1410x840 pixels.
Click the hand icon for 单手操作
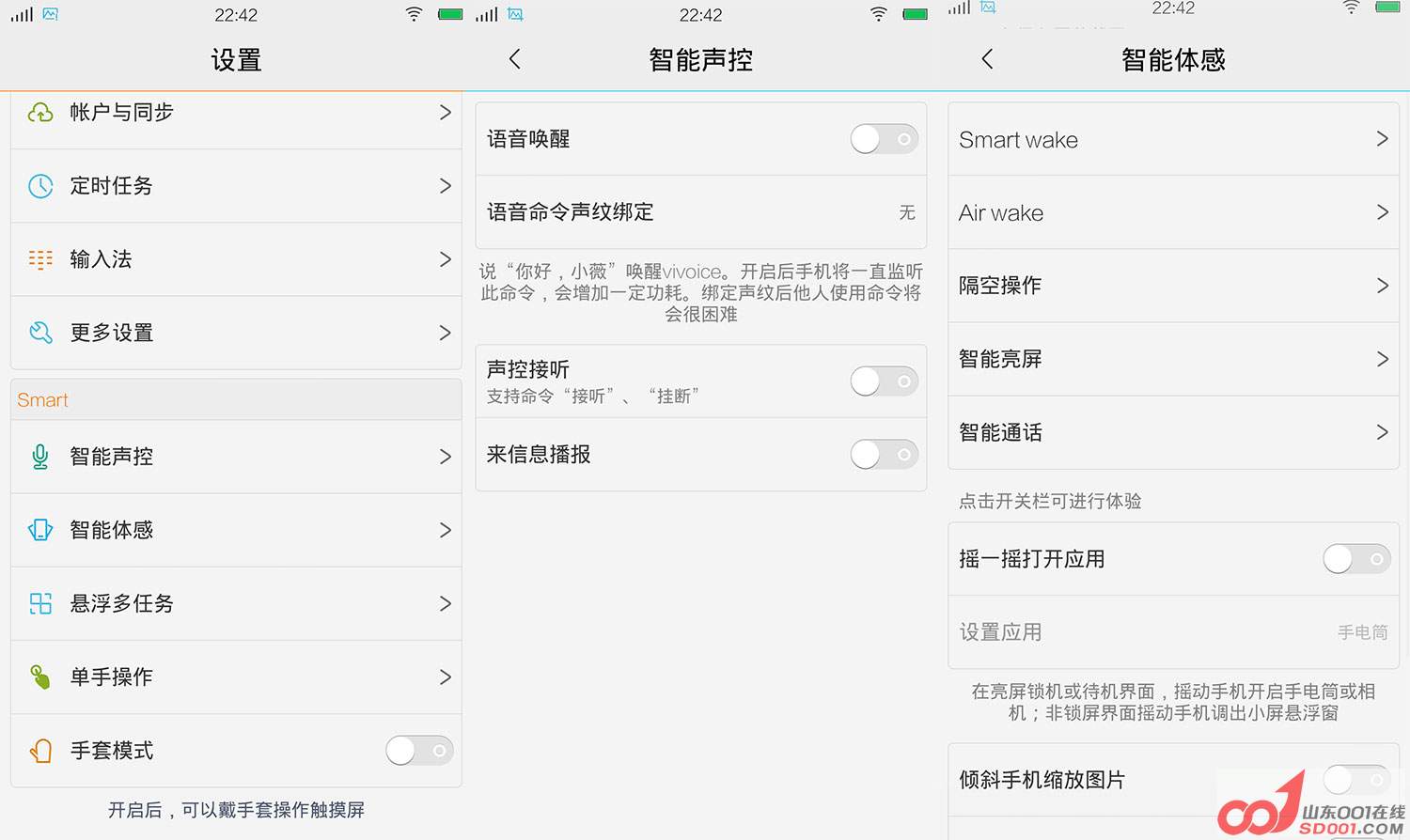click(x=40, y=677)
